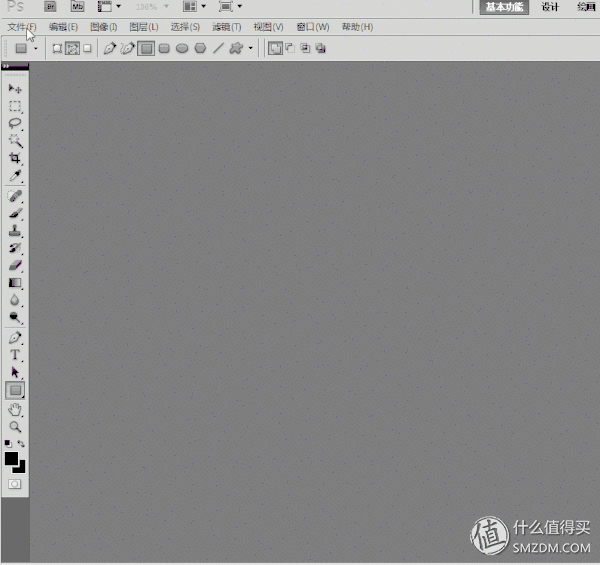This screenshot has width=600, height=565.
Task: Select the Brush tool
Action: pos(15,213)
